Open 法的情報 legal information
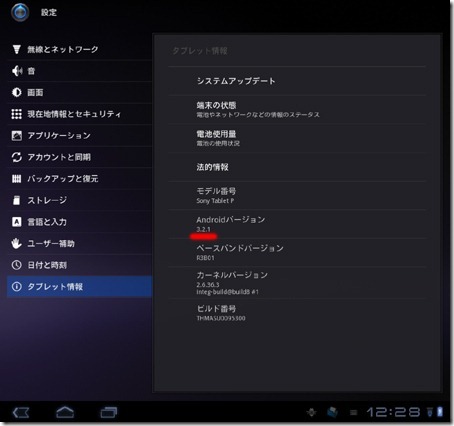This screenshot has height=426, width=454. tap(297, 167)
